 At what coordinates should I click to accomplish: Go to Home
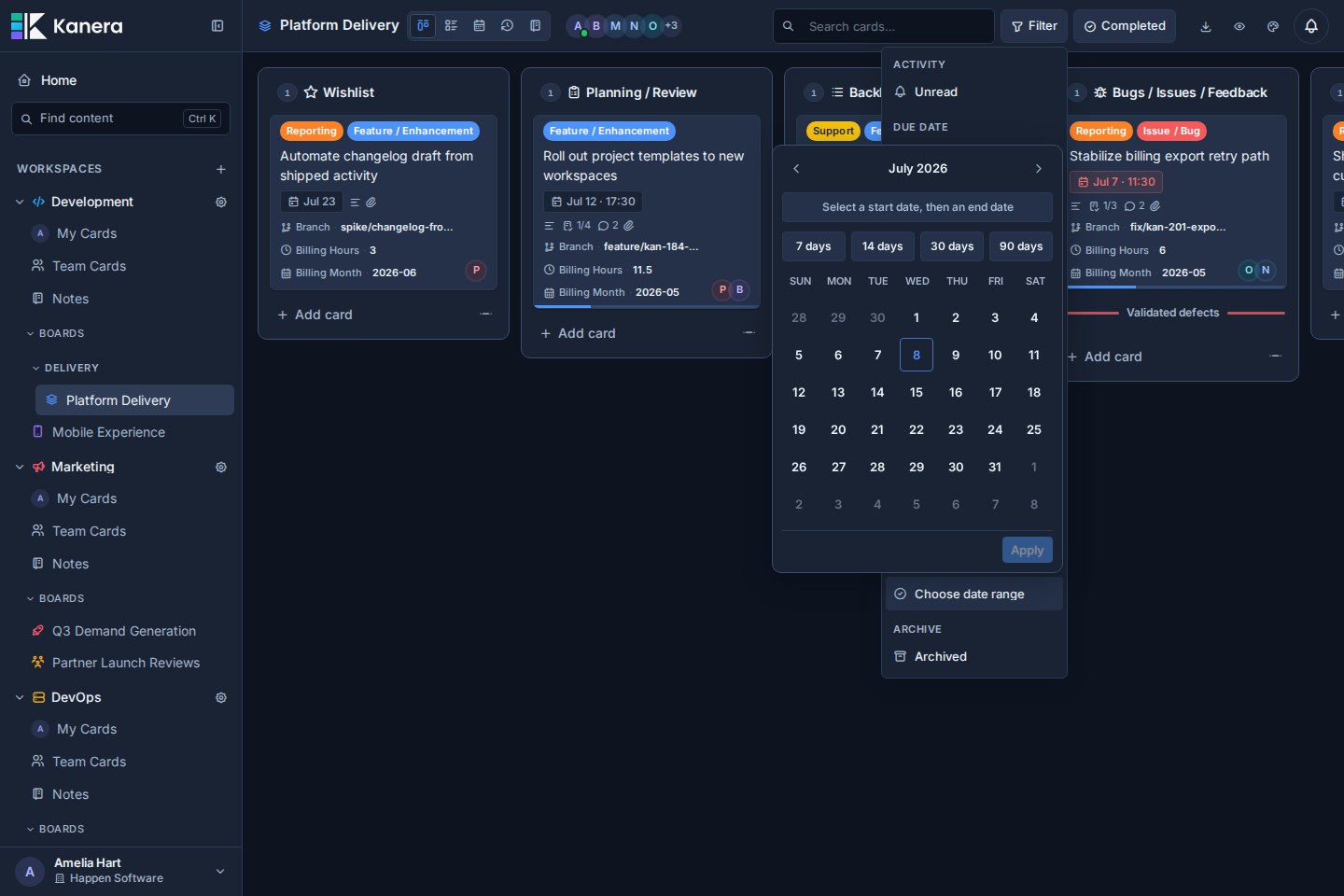[x=121, y=80]
